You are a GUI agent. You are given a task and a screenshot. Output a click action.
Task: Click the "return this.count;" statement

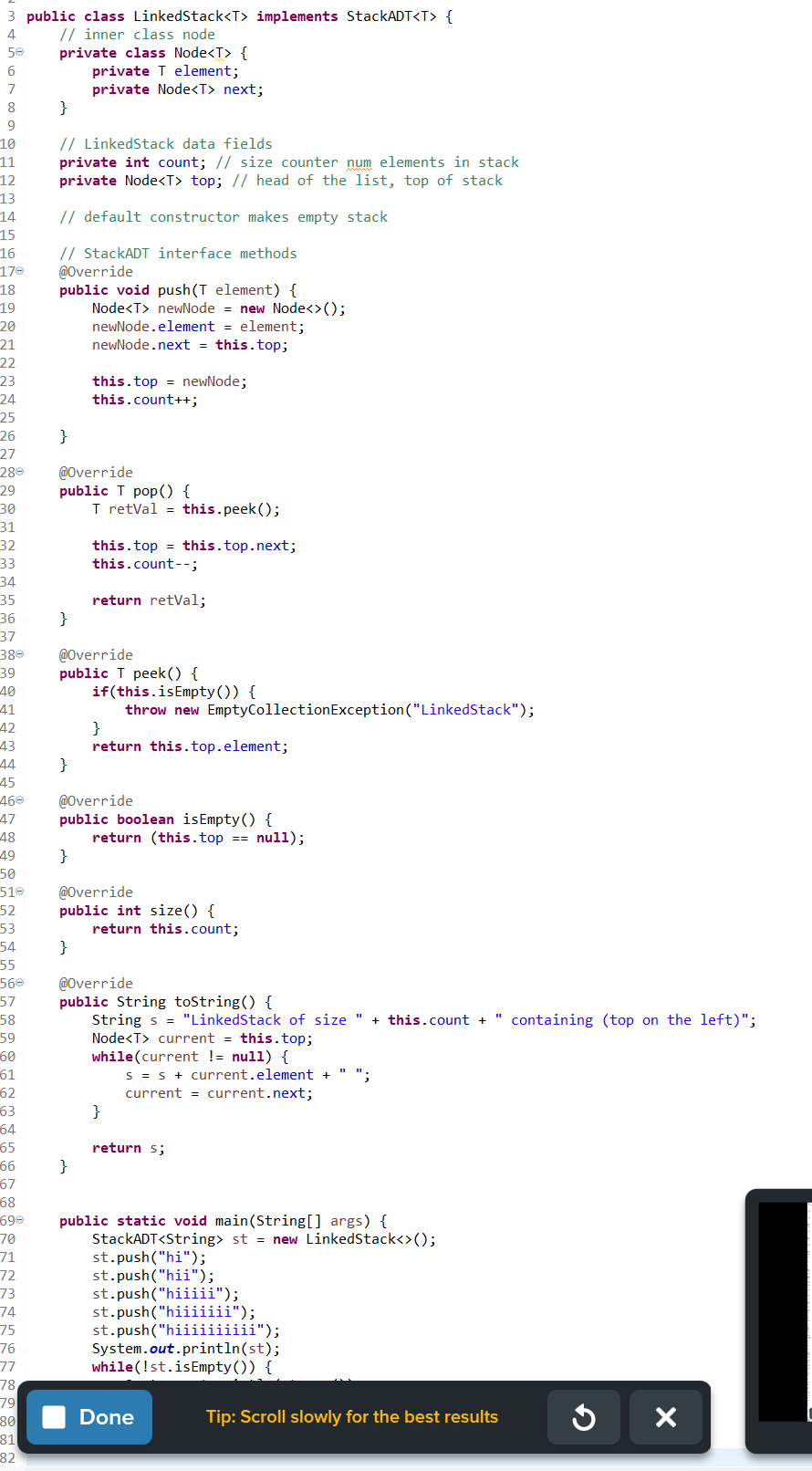click(165, 929)
